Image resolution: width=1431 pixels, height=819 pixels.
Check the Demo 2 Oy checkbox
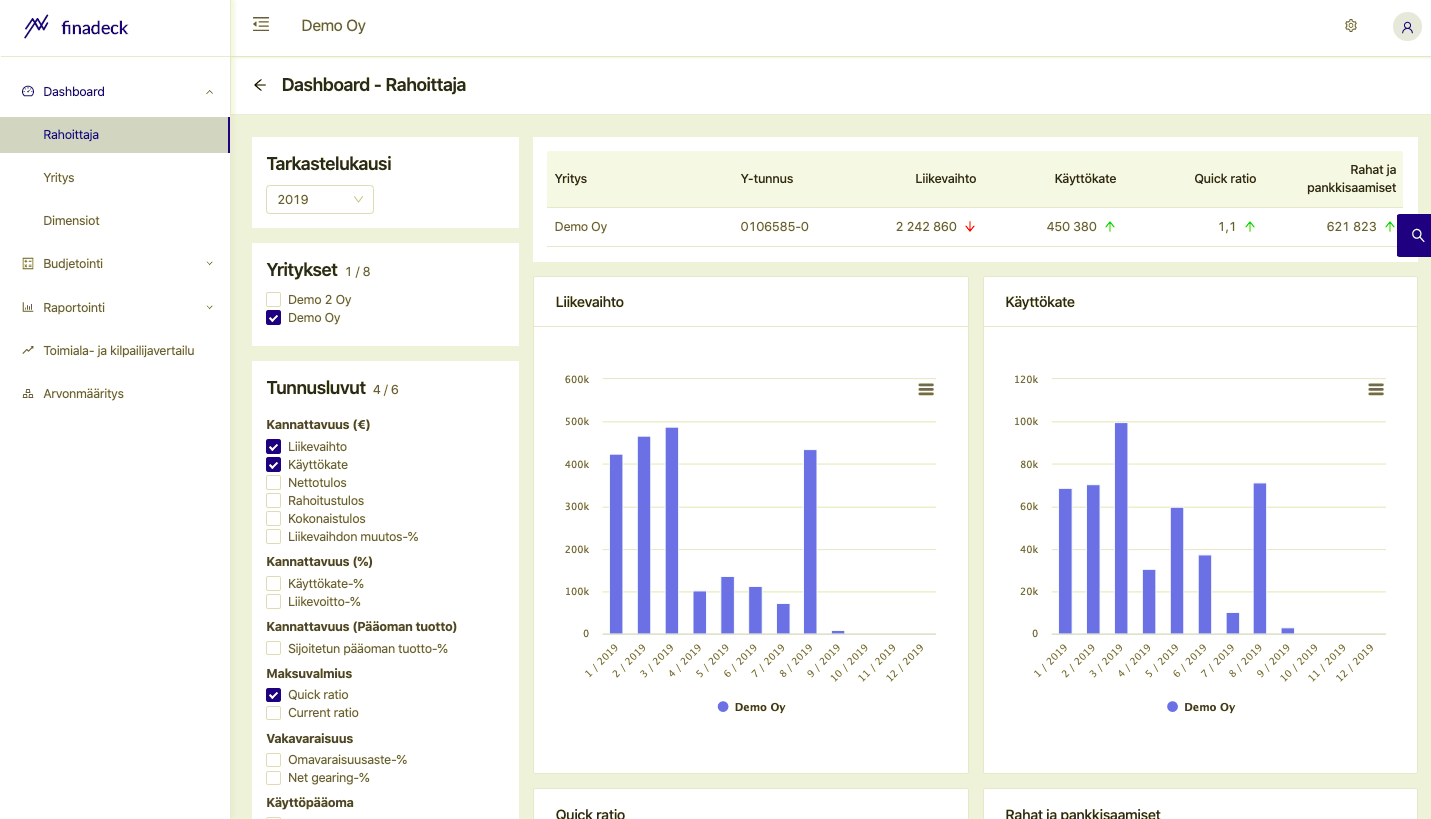273,300
